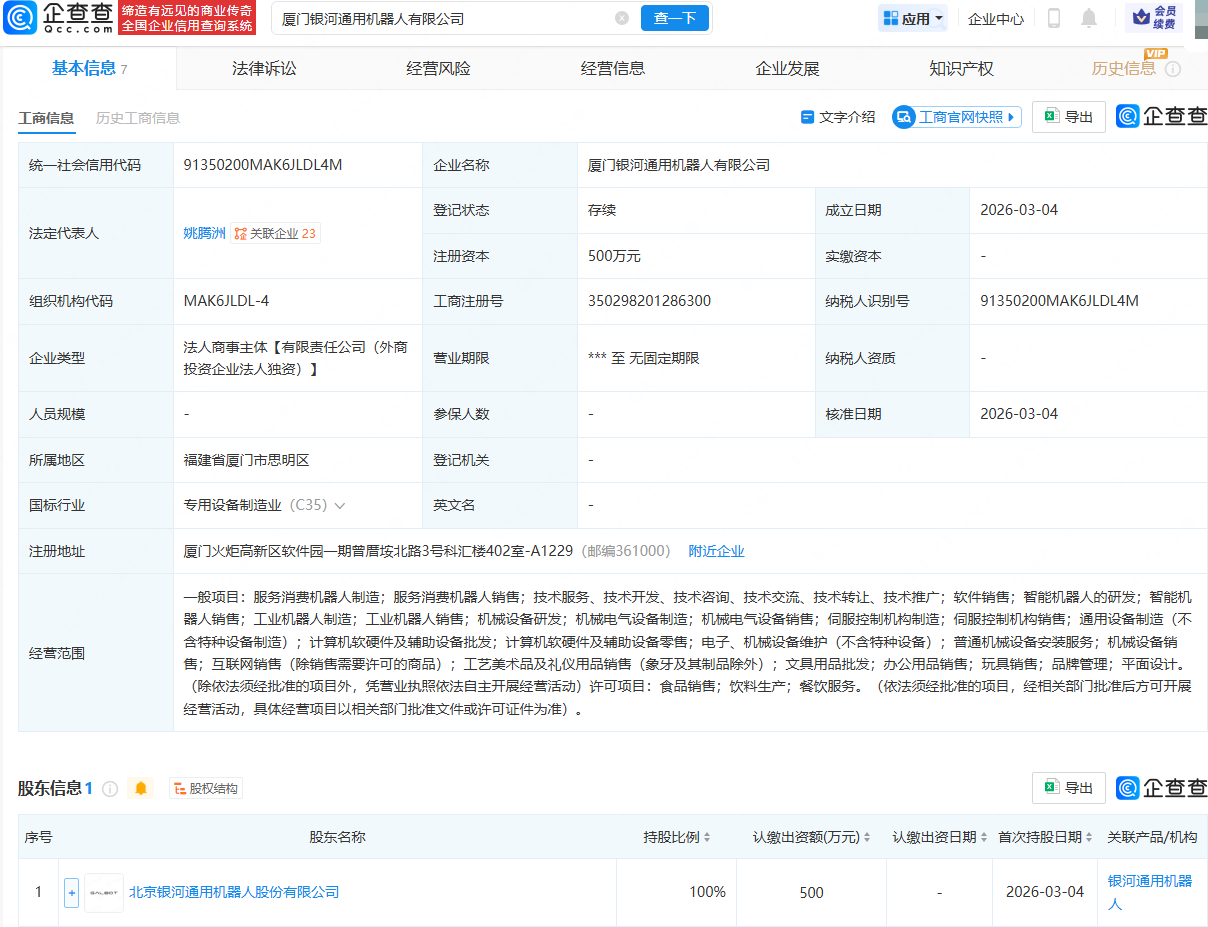Expand the plus icon on shareholder row 1
The image size is (1208, 927).
coord(71,892)
